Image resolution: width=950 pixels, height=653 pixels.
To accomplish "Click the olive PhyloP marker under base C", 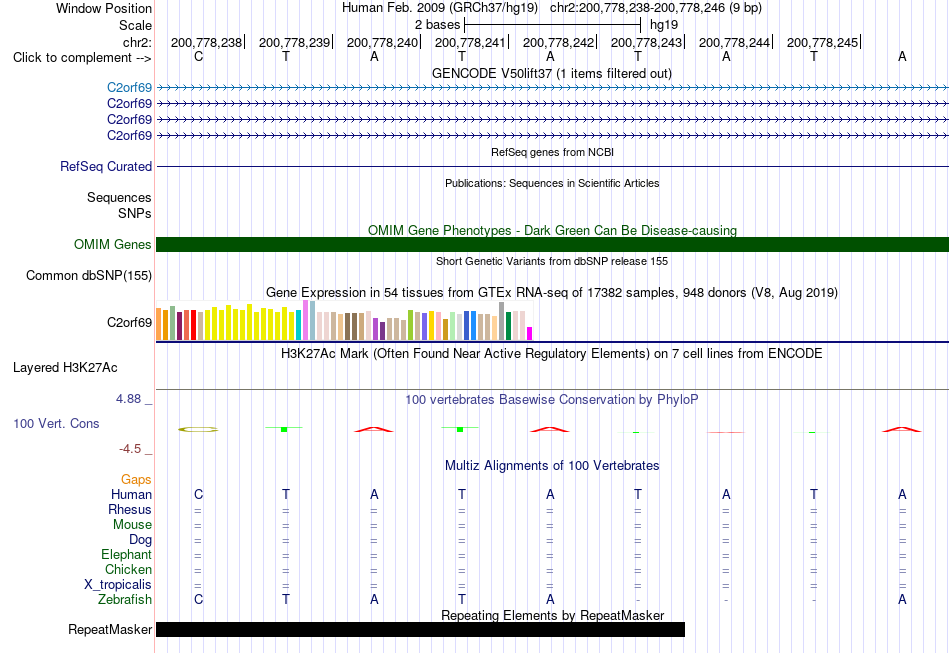I will click(x=198, y=429).
